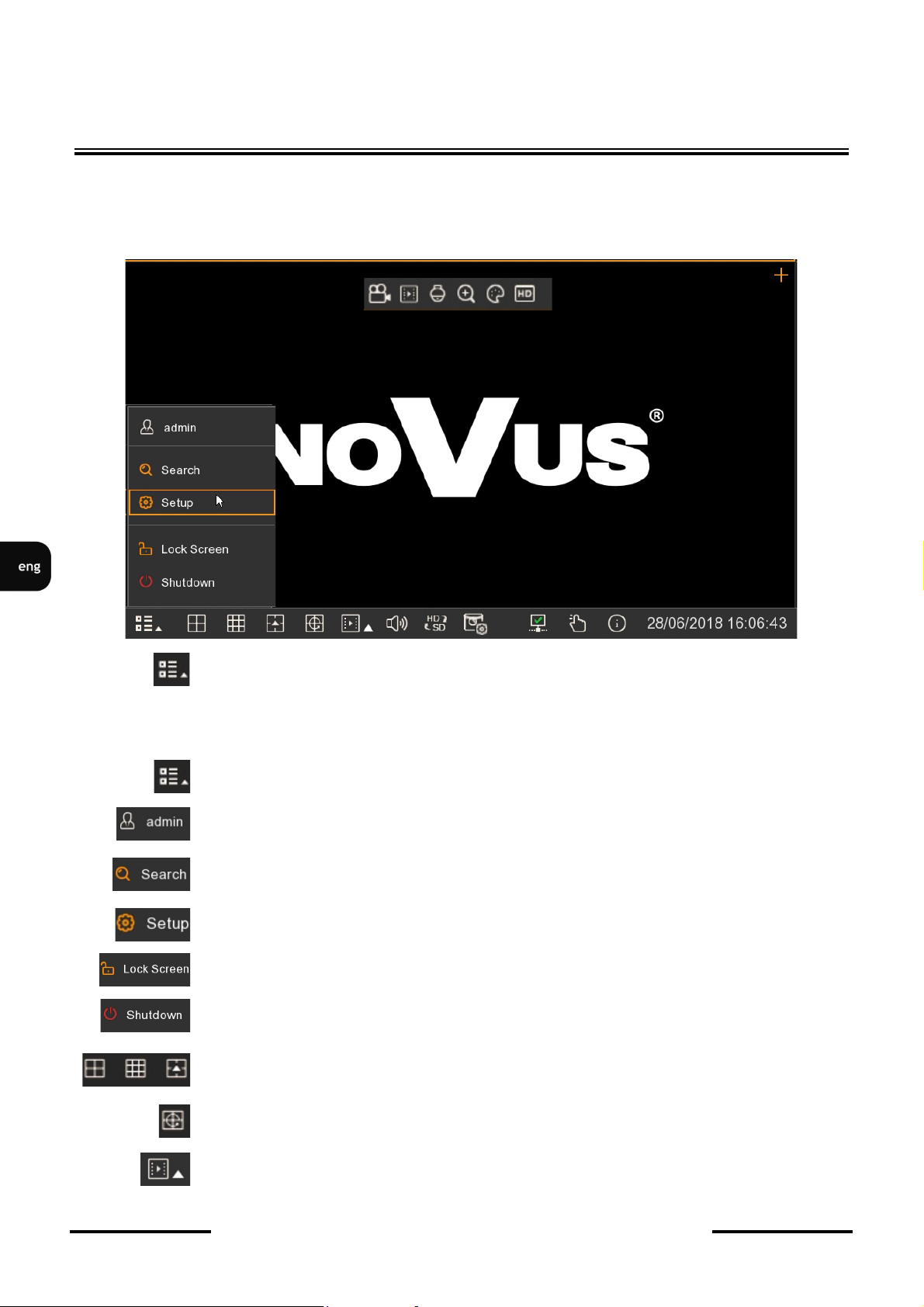Select the admin user entry in popup menu

pyautogui.click(x=202, y=428)
